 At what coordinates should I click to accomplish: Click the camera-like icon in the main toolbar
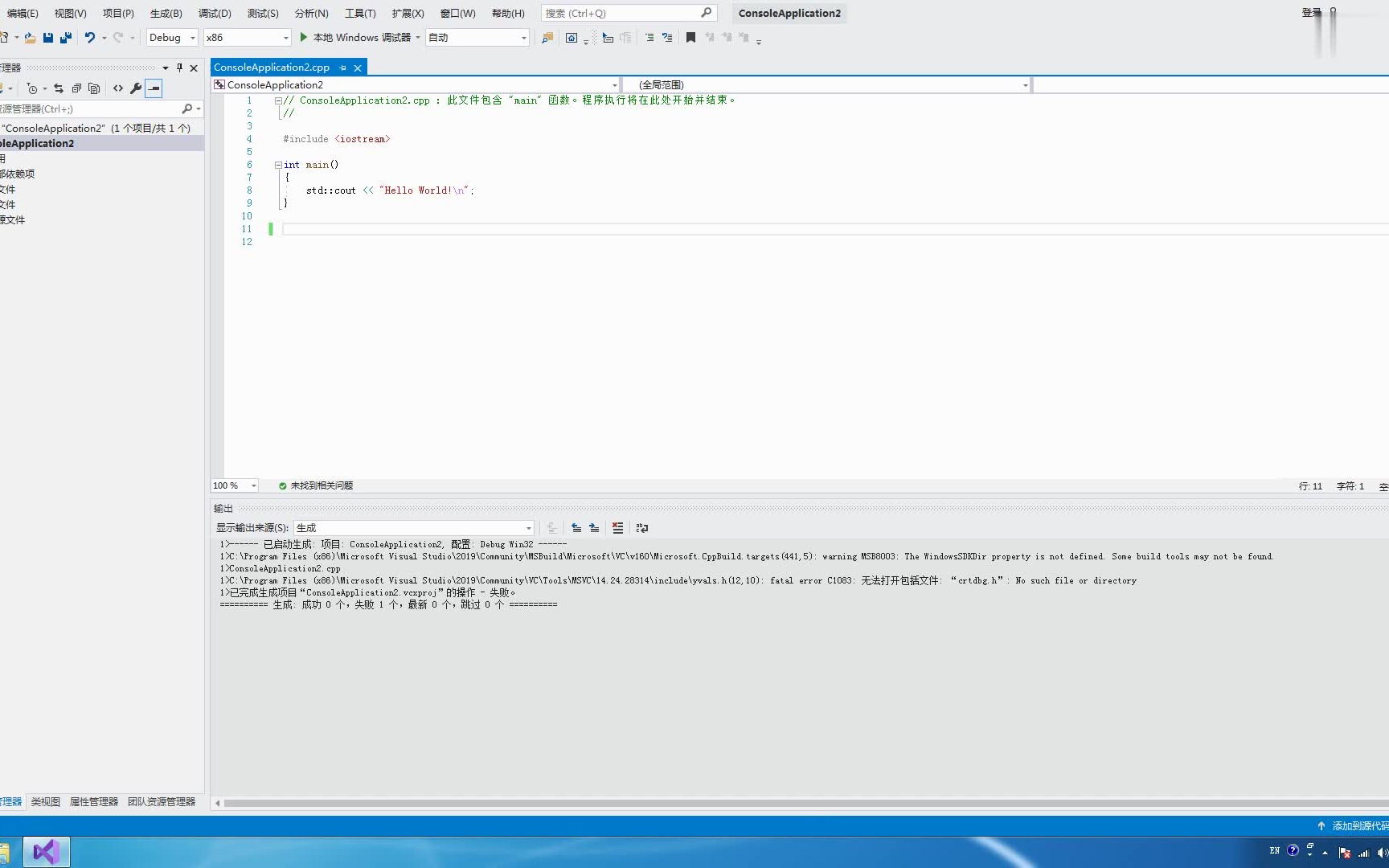572,38
